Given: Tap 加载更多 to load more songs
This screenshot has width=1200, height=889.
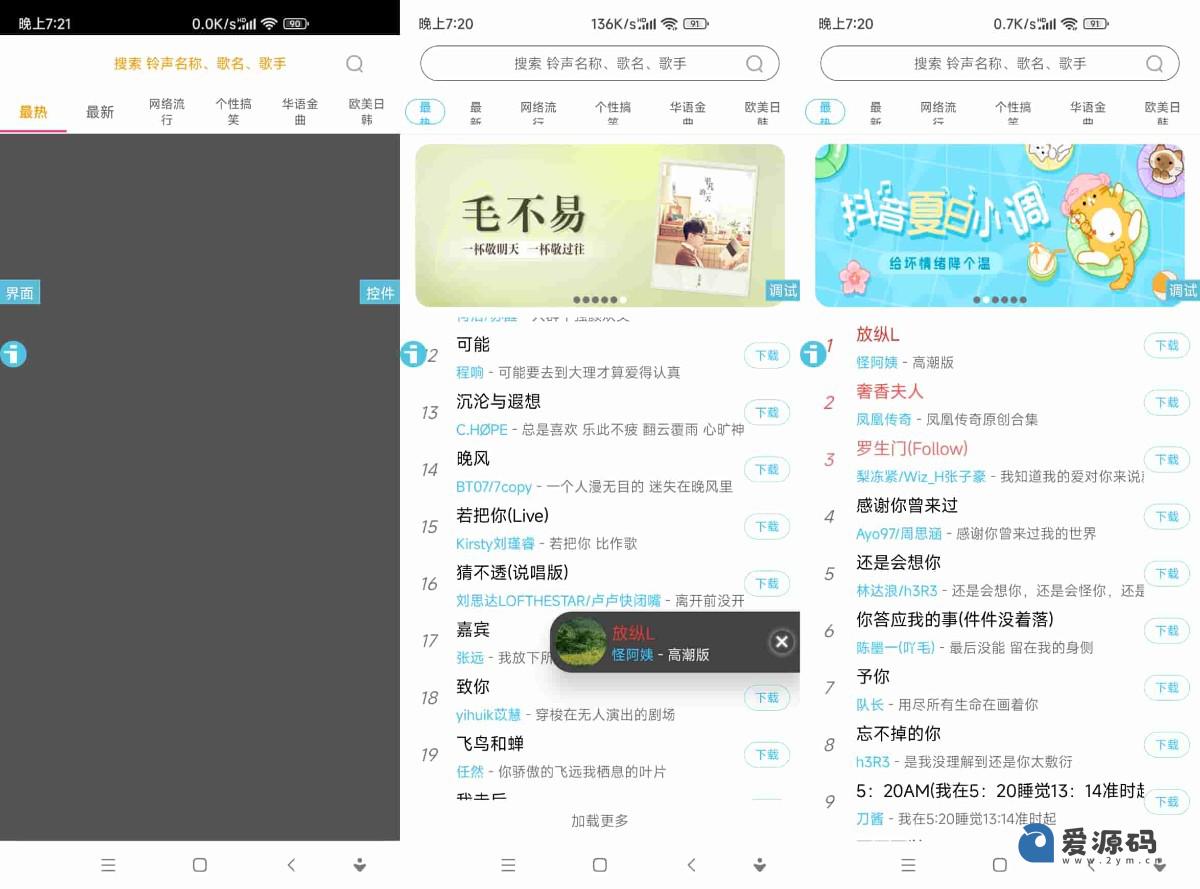Looking at the screenshot, I should [x=600, y=821].
